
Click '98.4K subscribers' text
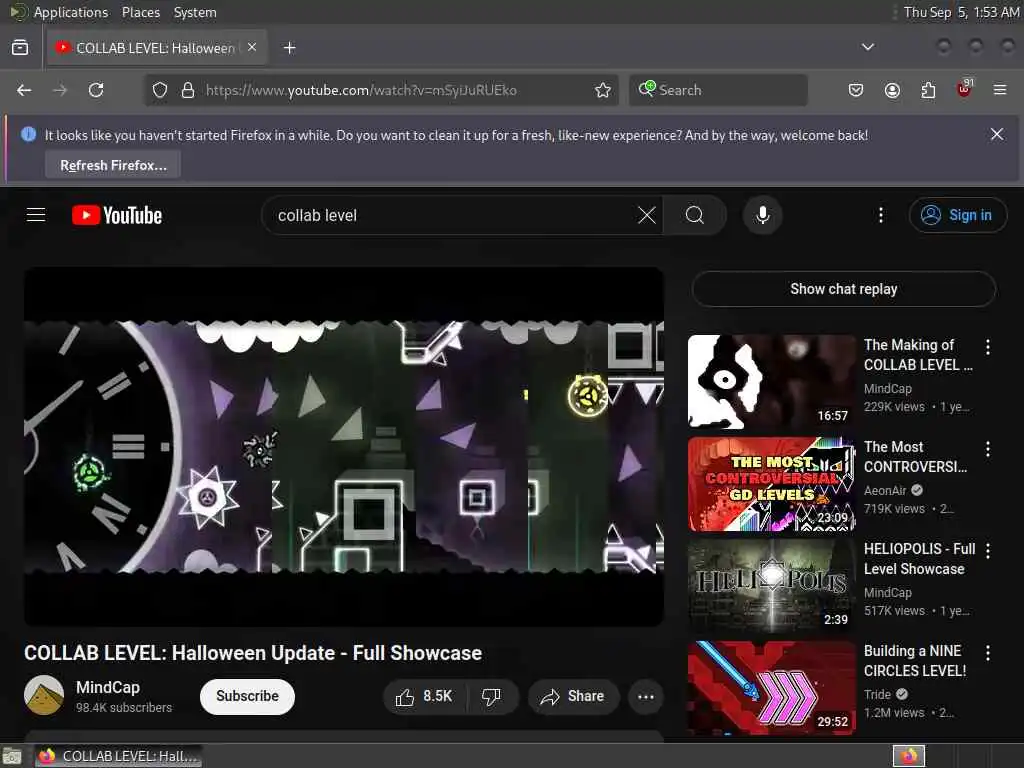(x=124, y=707)
